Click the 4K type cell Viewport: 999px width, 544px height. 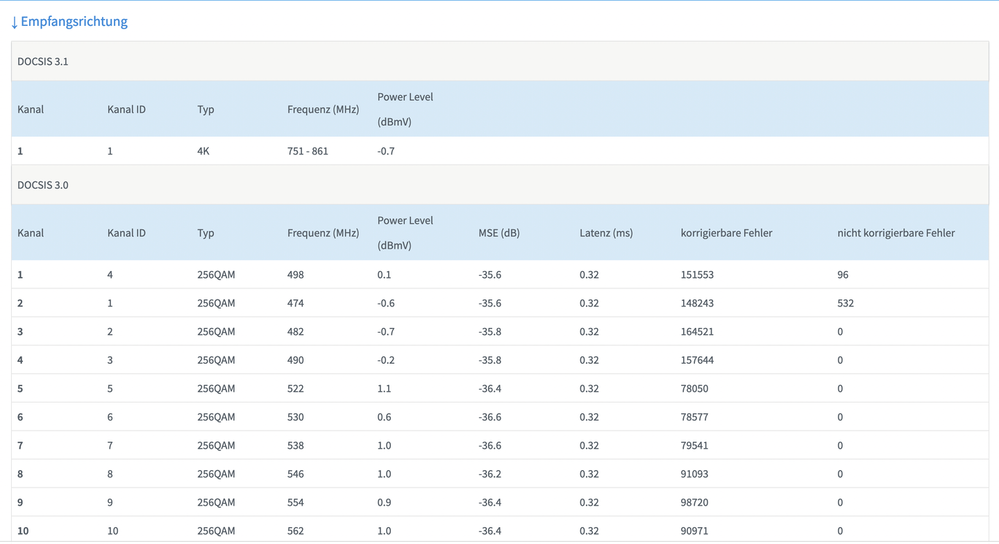204,151
